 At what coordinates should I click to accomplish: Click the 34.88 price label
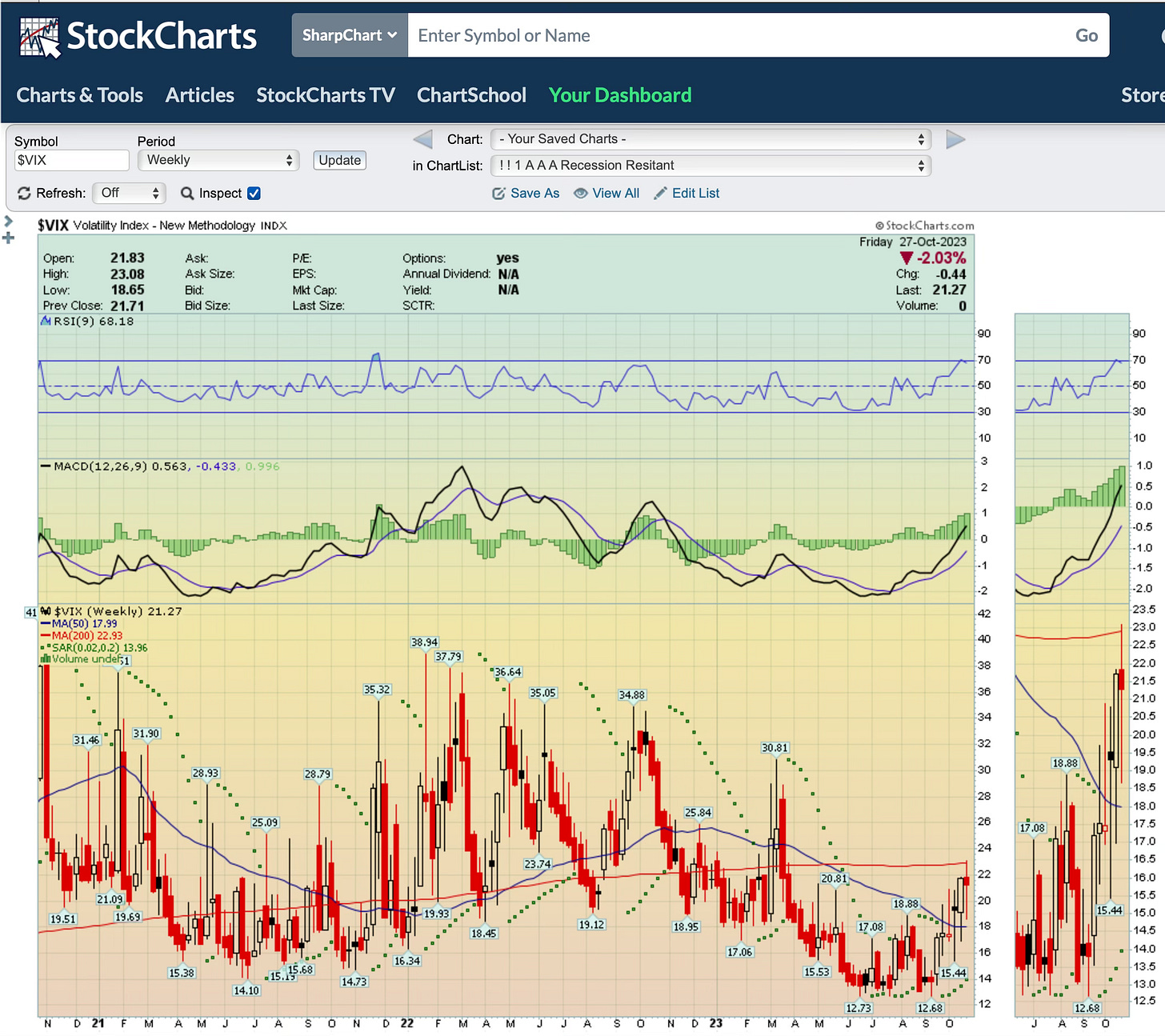(631, 695)
